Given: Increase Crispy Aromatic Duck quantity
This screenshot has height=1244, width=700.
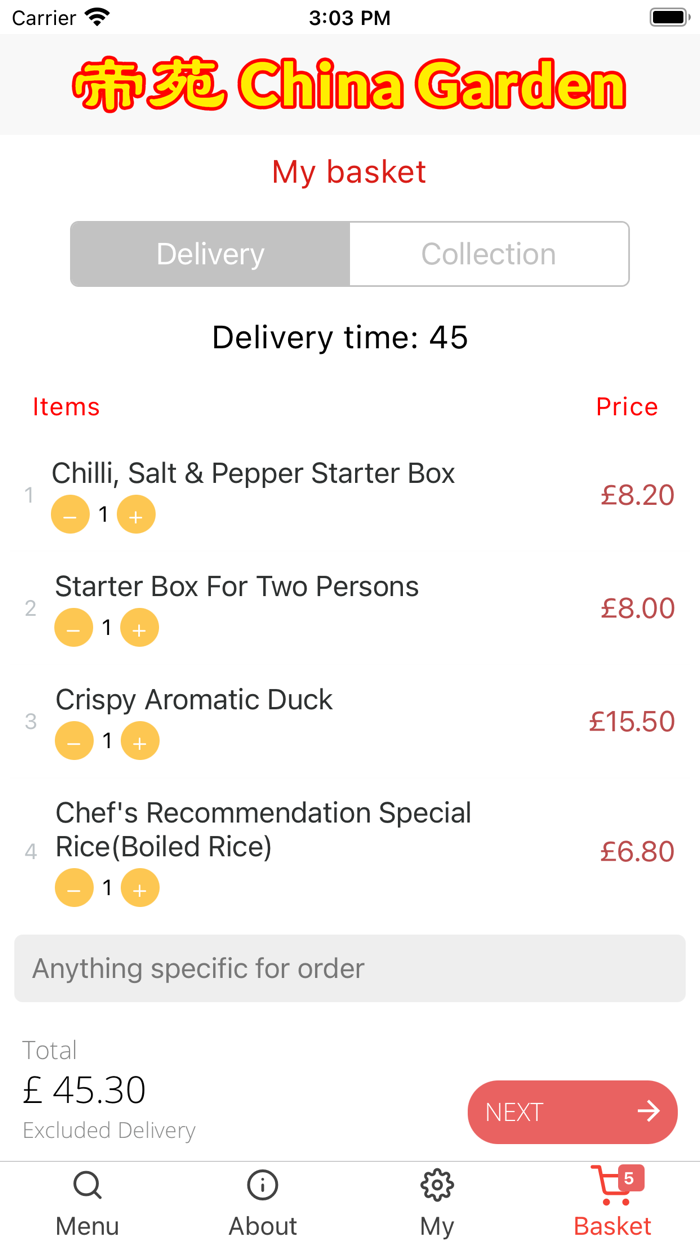Looking at the screenshot, I should click(140, 741).
